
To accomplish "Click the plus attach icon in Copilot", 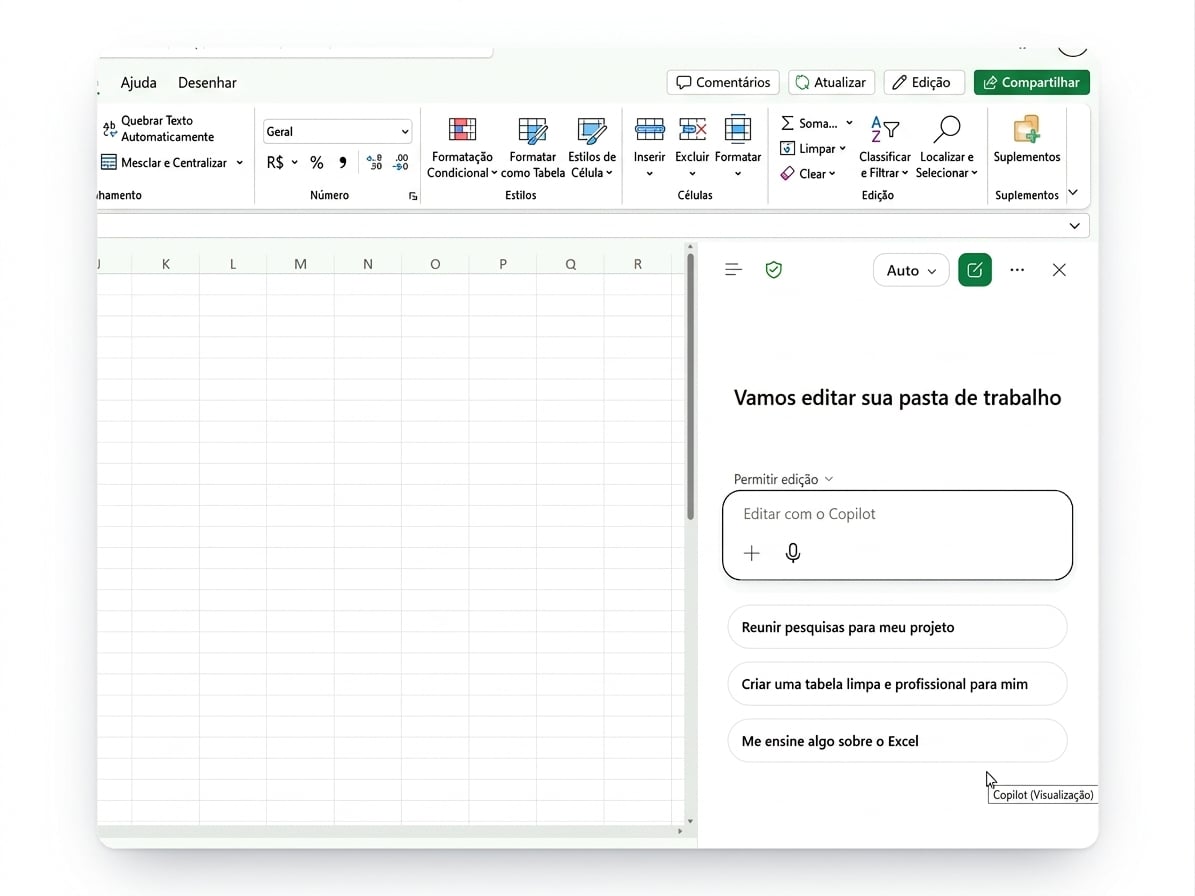I will tap(751, 553).
